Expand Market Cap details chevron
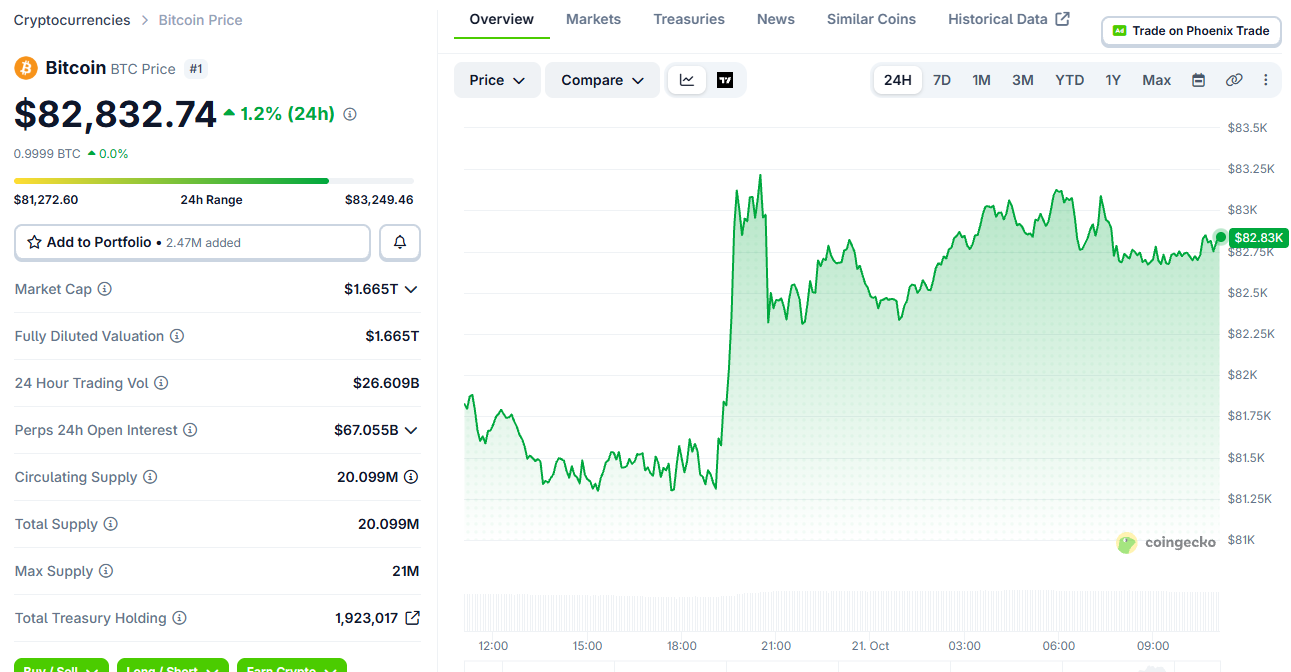This screenshot has height=672, width=1291. (x=411, y=289)
